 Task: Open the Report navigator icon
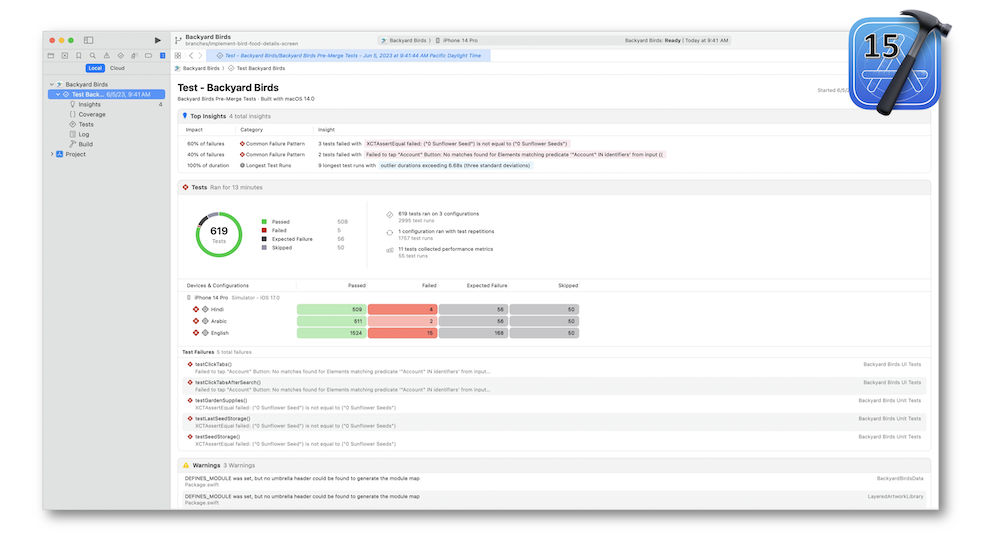(163, 56)
